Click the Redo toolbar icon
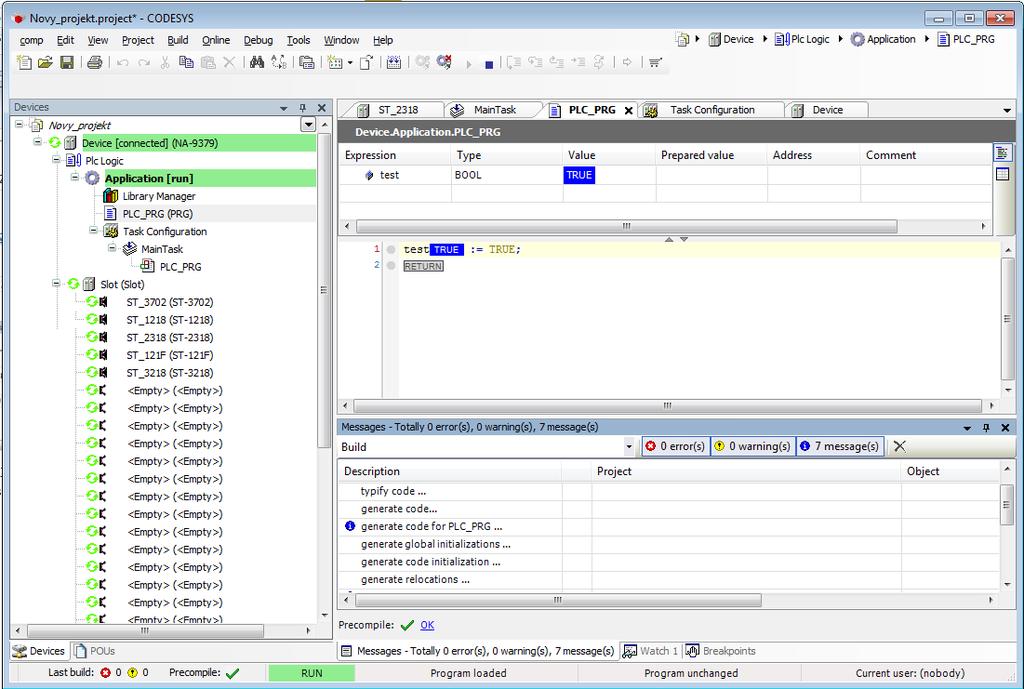The image size is (1024, 689). click(144, 62)
